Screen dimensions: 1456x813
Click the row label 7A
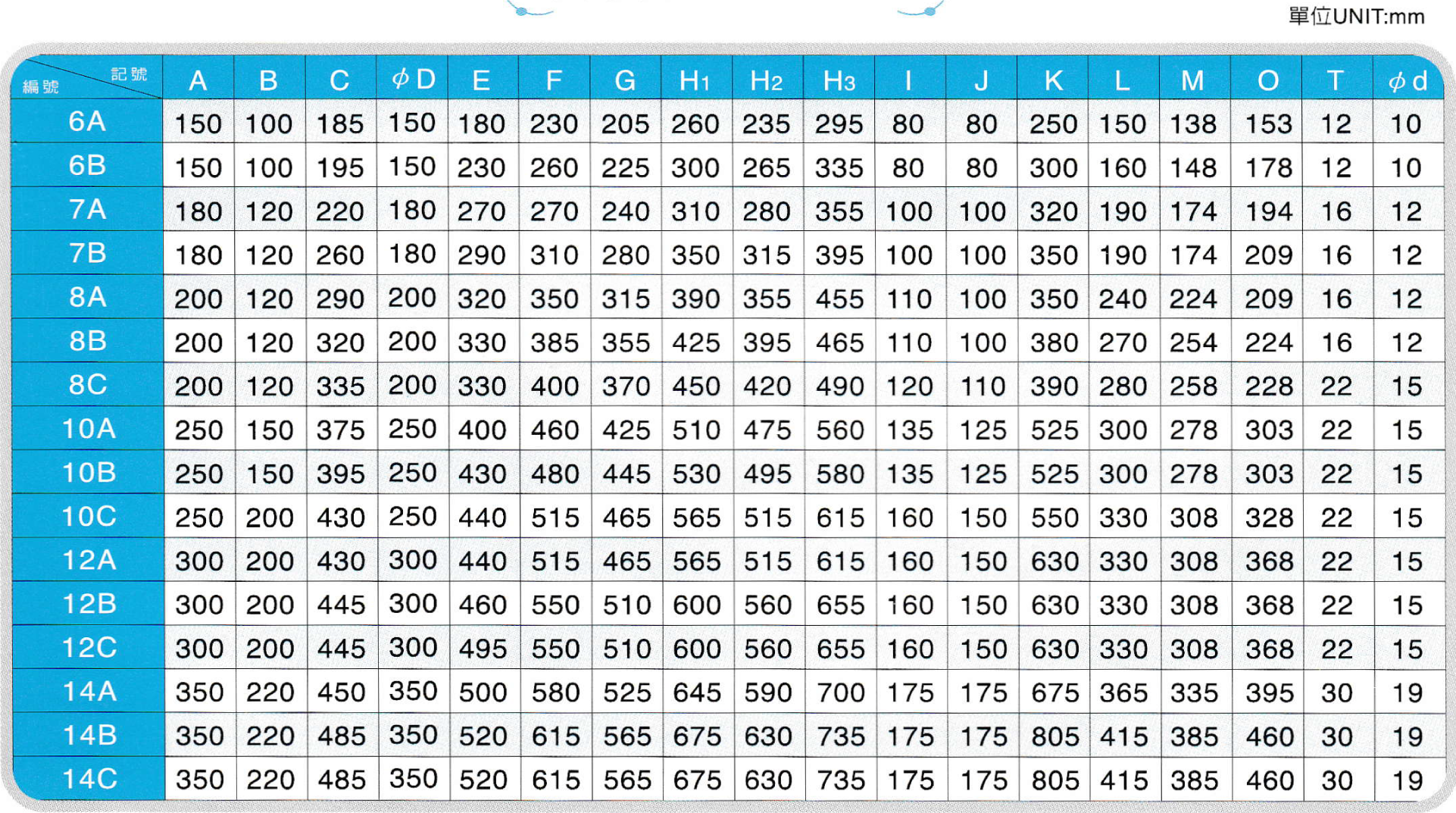(x=87, y=209)
